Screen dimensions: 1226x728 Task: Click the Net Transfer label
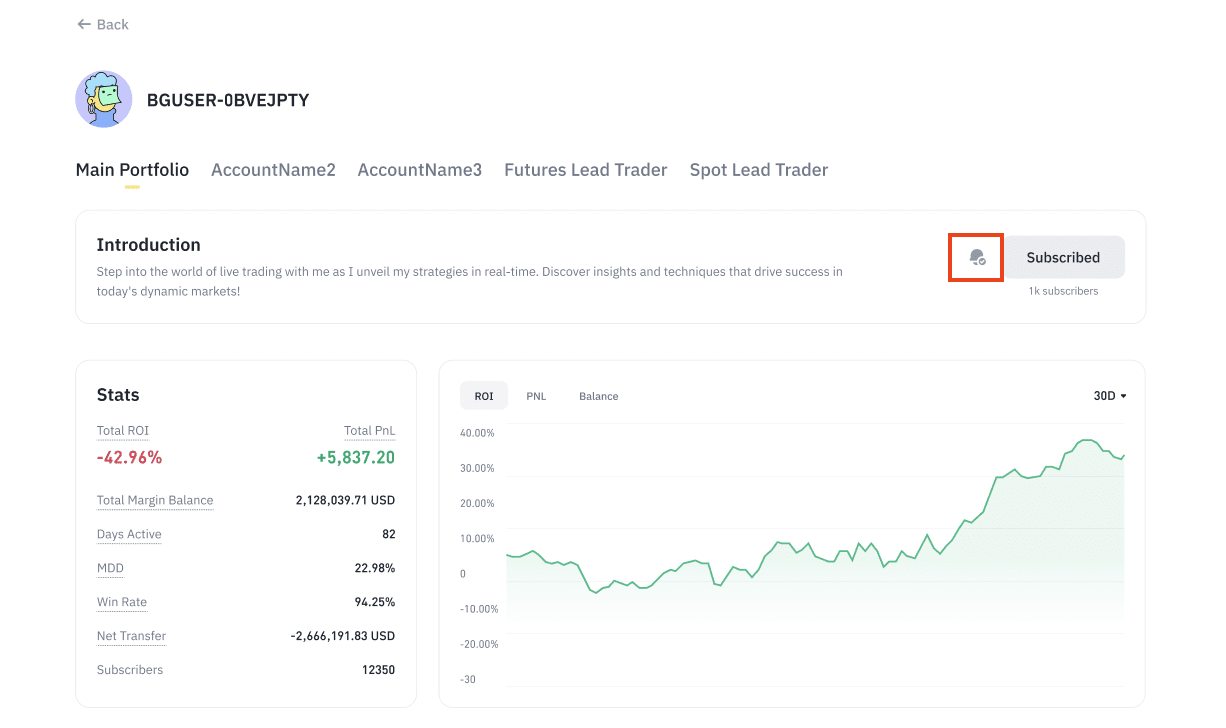131,636
